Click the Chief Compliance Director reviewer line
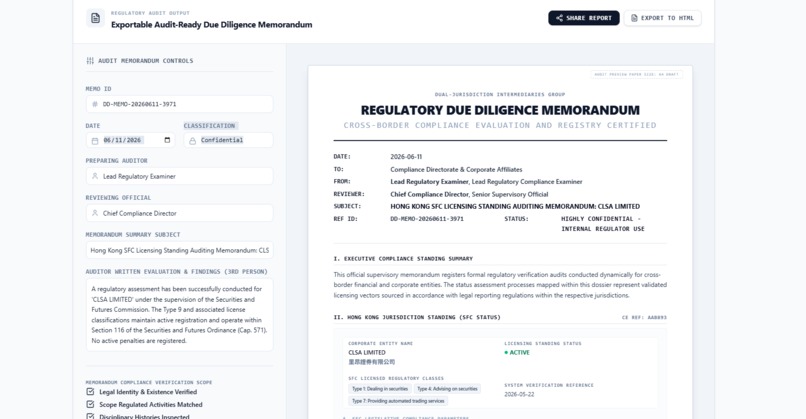This screenshot has width=806, height=419. (x=469, y=194)
